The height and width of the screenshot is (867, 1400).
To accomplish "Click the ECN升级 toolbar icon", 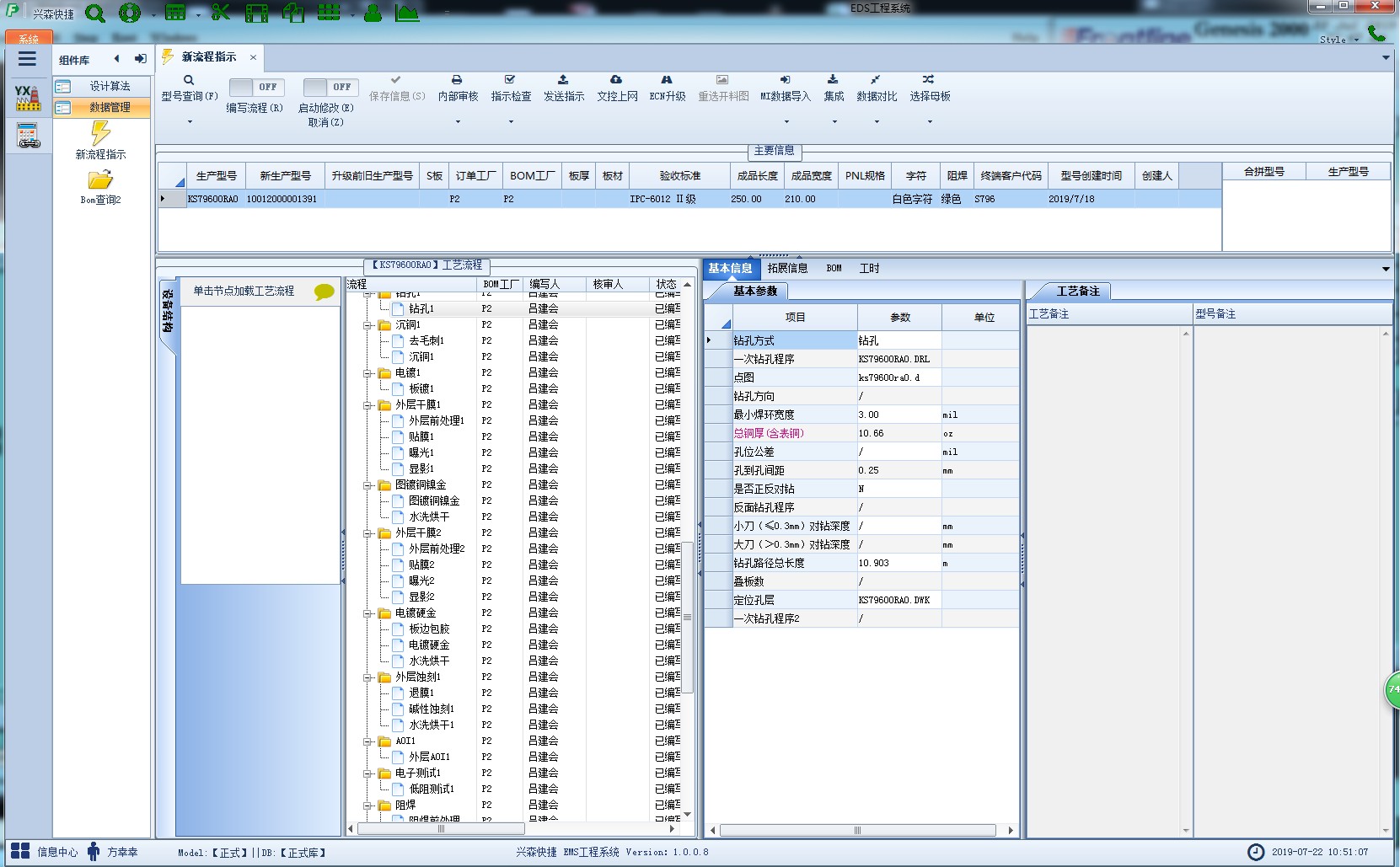I will pos(667,79).
